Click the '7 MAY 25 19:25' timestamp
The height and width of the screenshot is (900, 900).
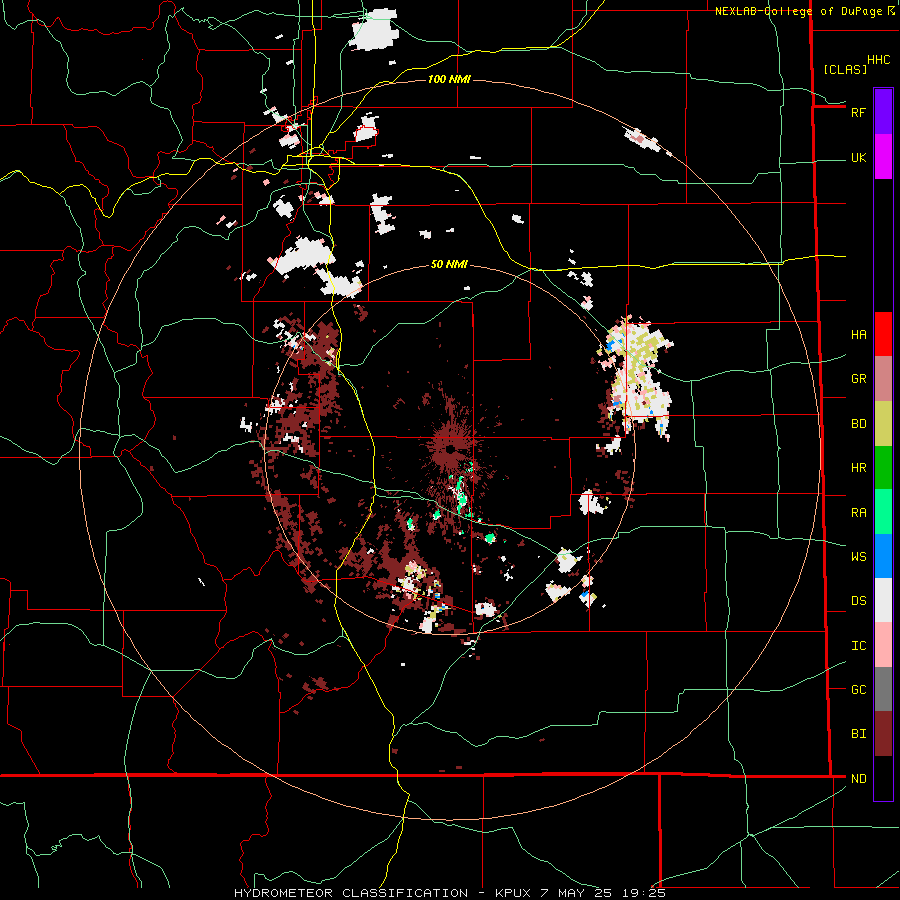pyautogui.click(x=603, y=893)
